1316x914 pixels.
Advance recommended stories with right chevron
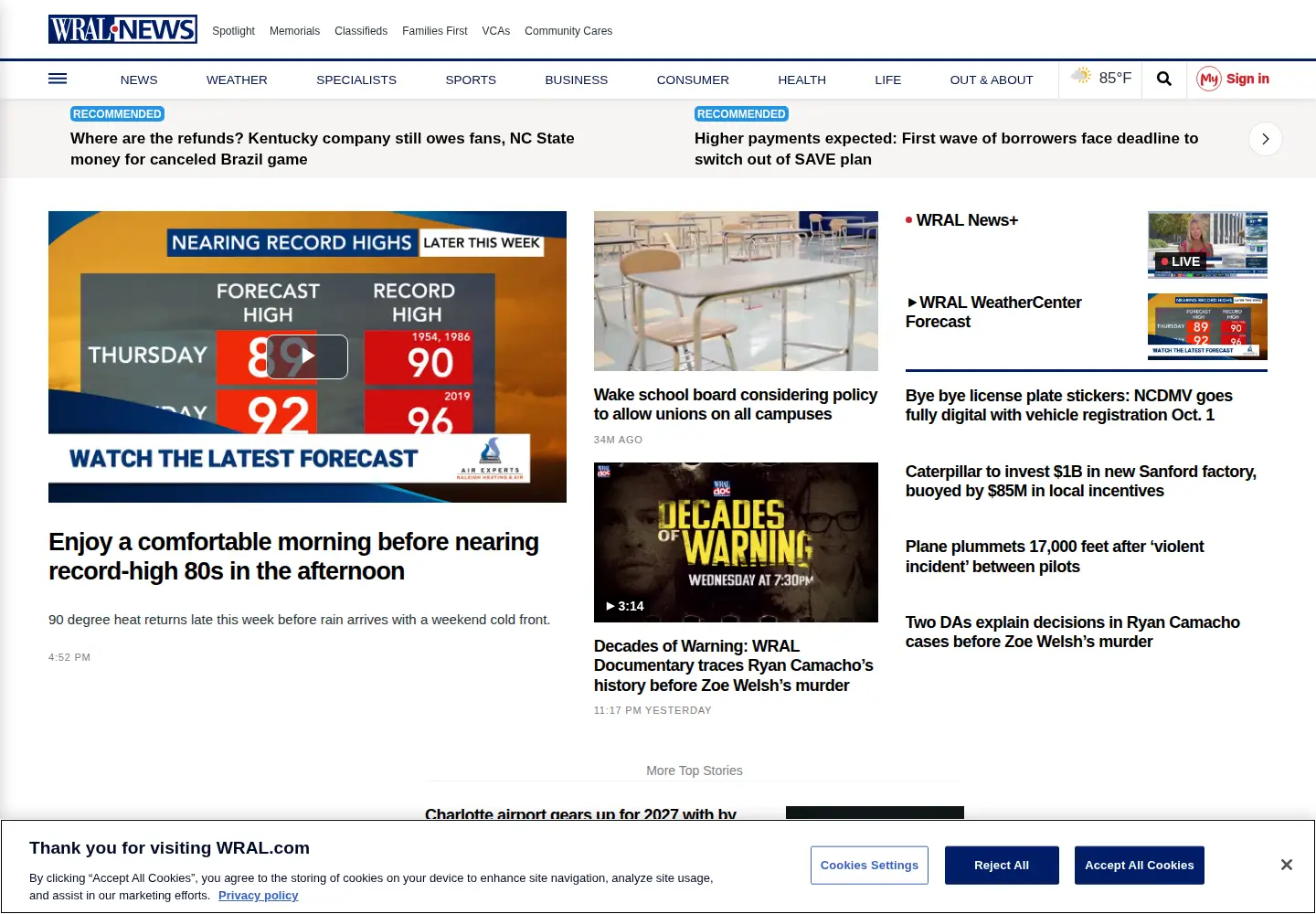(x=1266, y=139)
